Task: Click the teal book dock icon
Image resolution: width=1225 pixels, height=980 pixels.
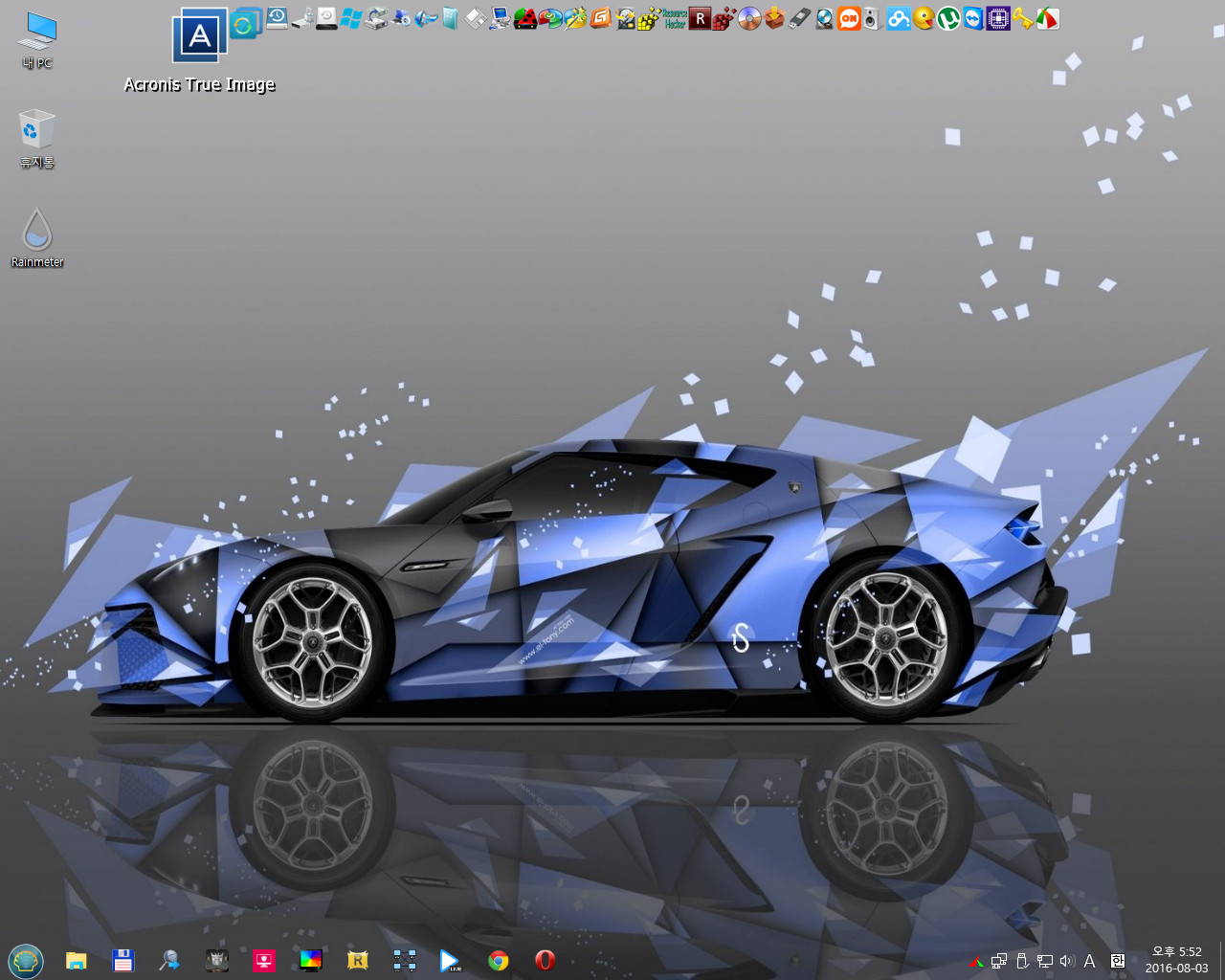Action: pos(450,18)
